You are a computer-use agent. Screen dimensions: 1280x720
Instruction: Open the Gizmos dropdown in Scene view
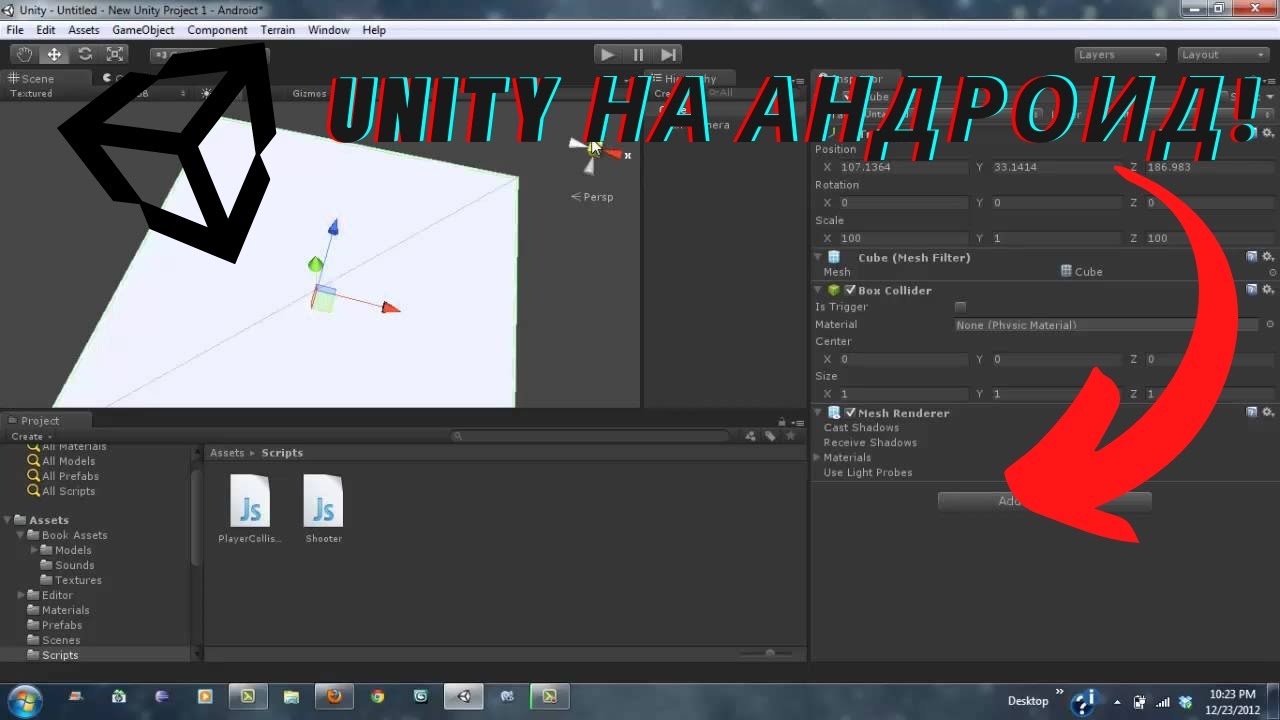click(x=310, y=94)
